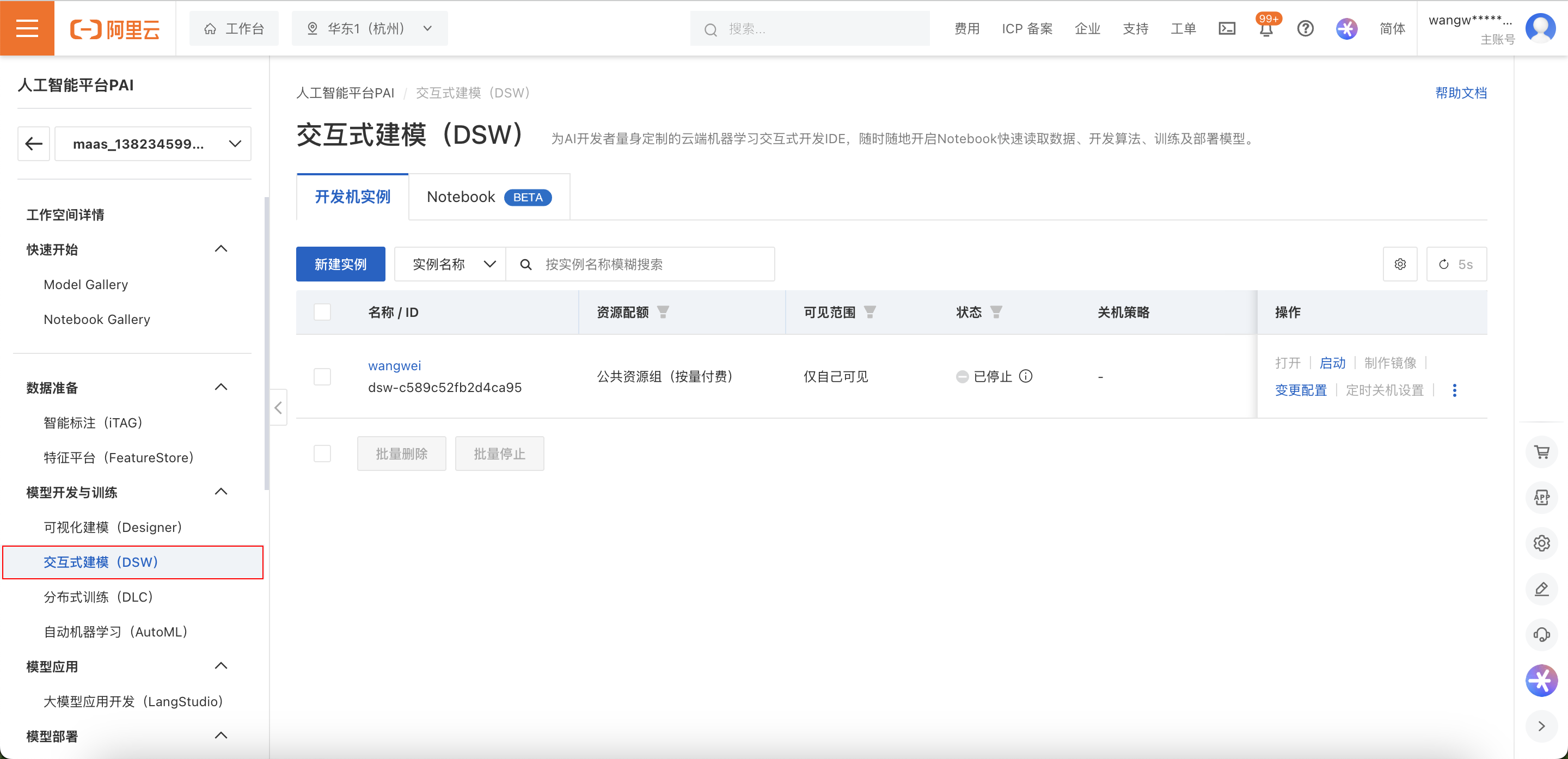The width and height of the screenshot is (1568, 759).
Task: Open 费用 in the top menu
Action: (966, 29)
